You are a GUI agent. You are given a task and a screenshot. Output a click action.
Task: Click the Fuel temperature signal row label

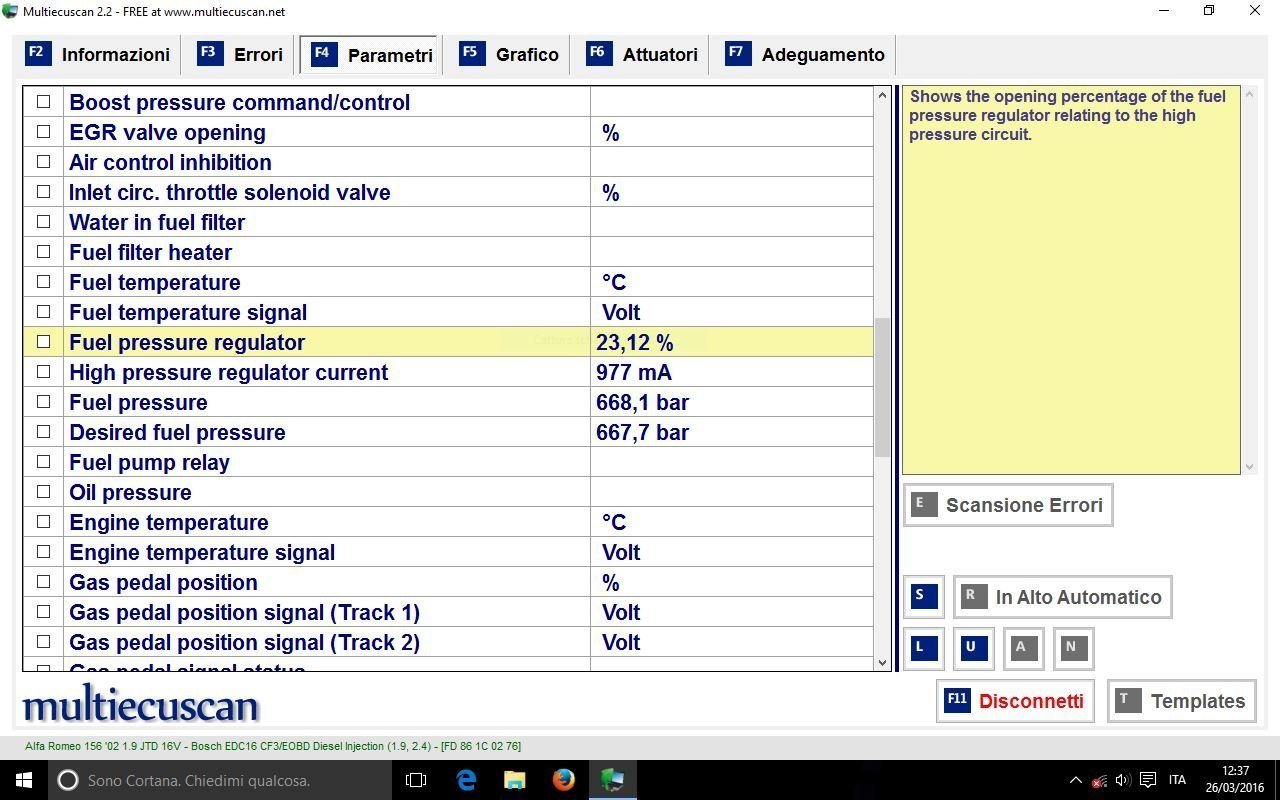point(188,312)
